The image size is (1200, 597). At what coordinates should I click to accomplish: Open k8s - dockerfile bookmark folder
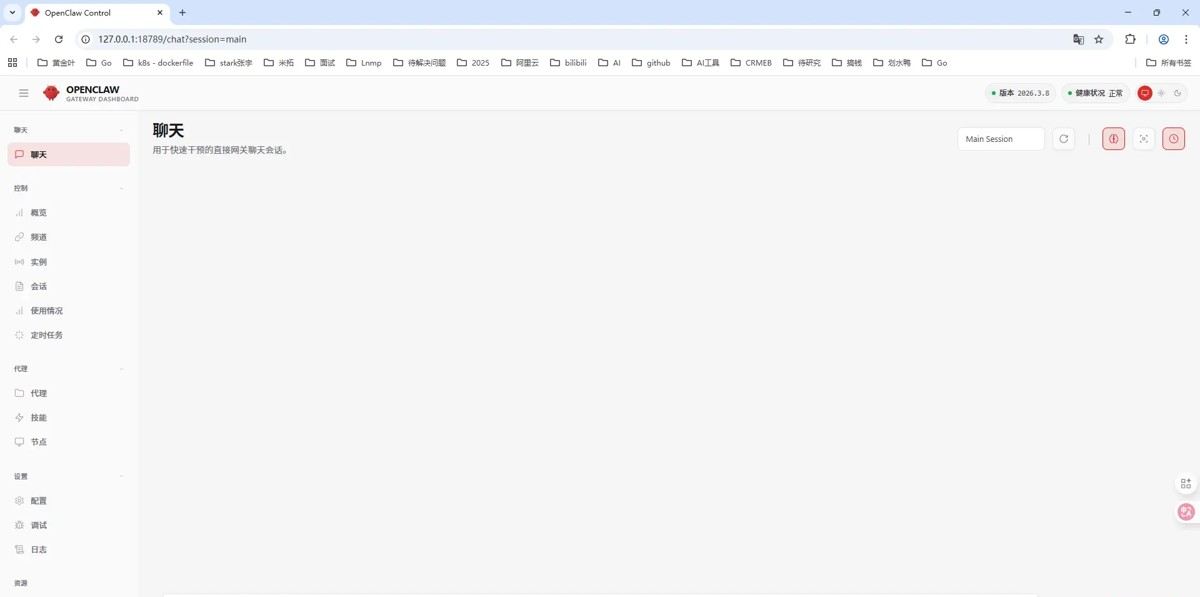(x=157, y=62)
